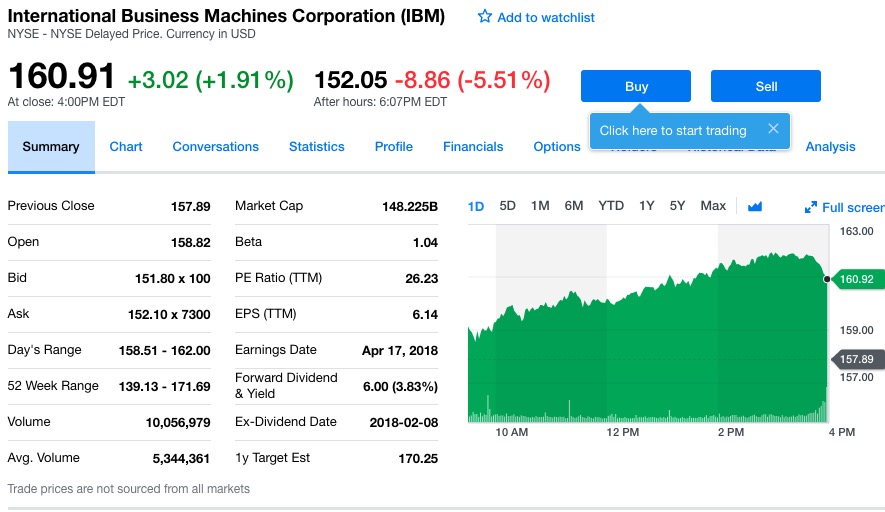Open the Financials tab
The width and height of the screenshot is (885, 512).
click(473, 147)
